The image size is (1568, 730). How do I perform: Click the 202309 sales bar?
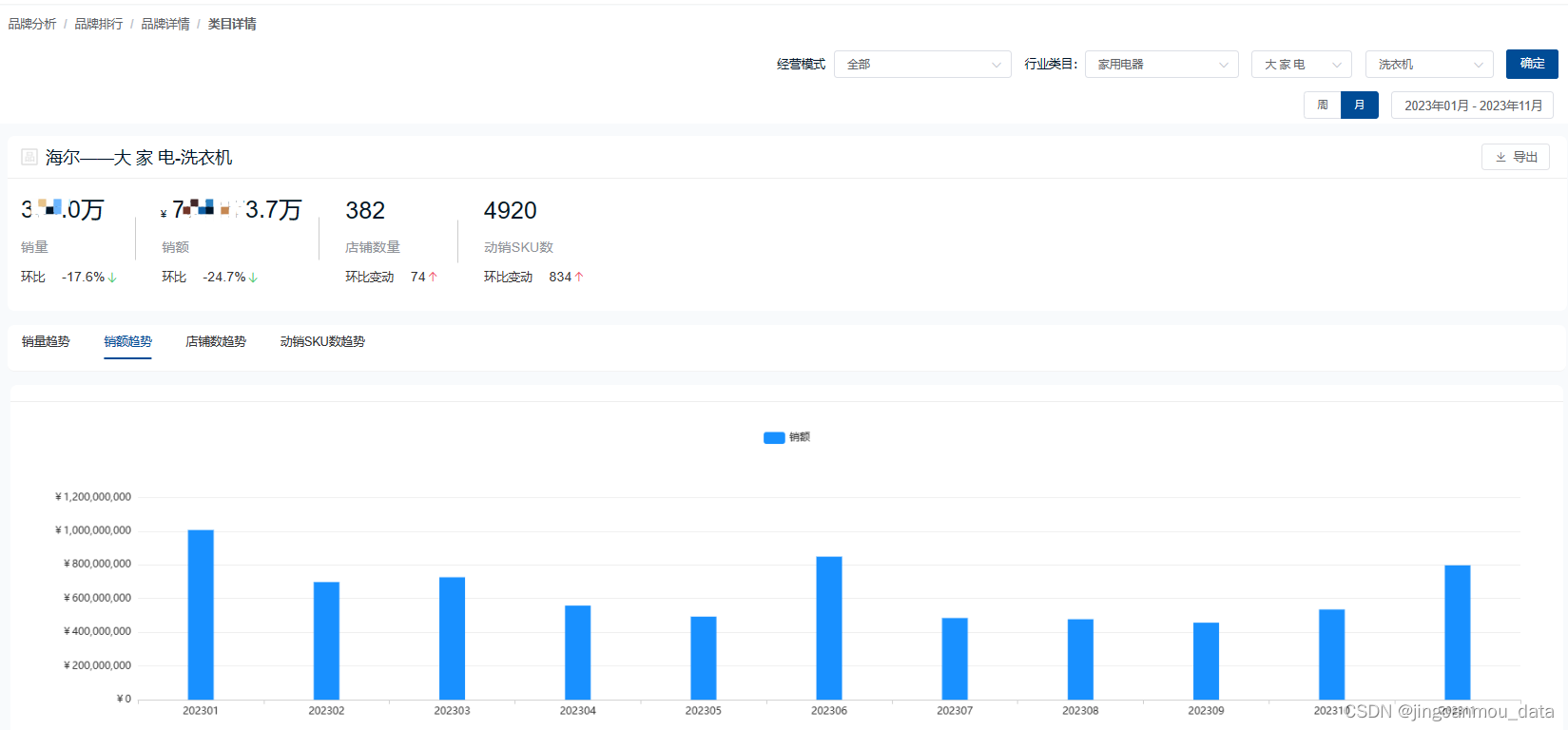tap(1206, 662)
